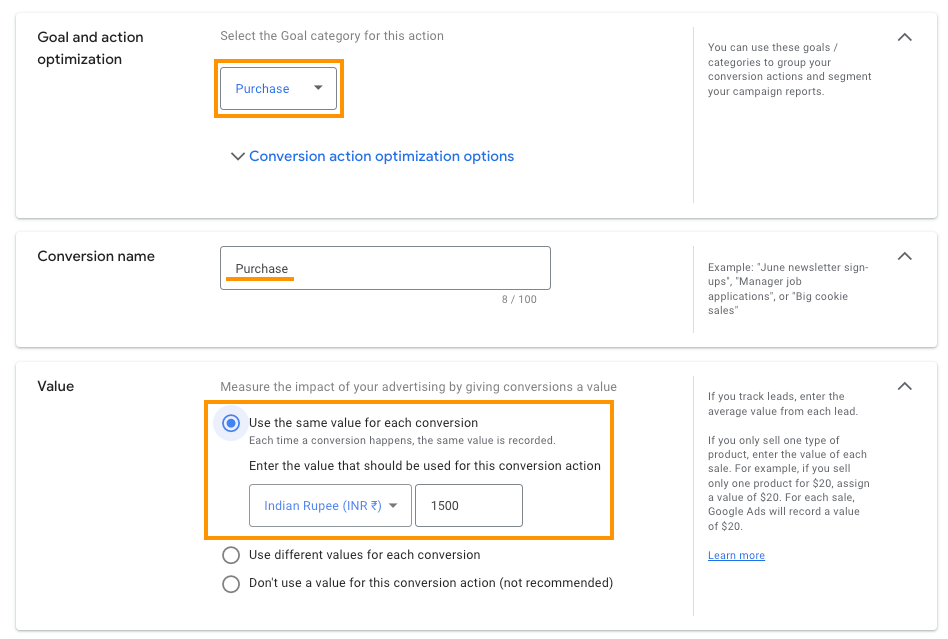Image resolution: width=948 pixels, height=639 pixels.
Task: Click the selected blue radio icon for same value
Action: tap(231, 423)
